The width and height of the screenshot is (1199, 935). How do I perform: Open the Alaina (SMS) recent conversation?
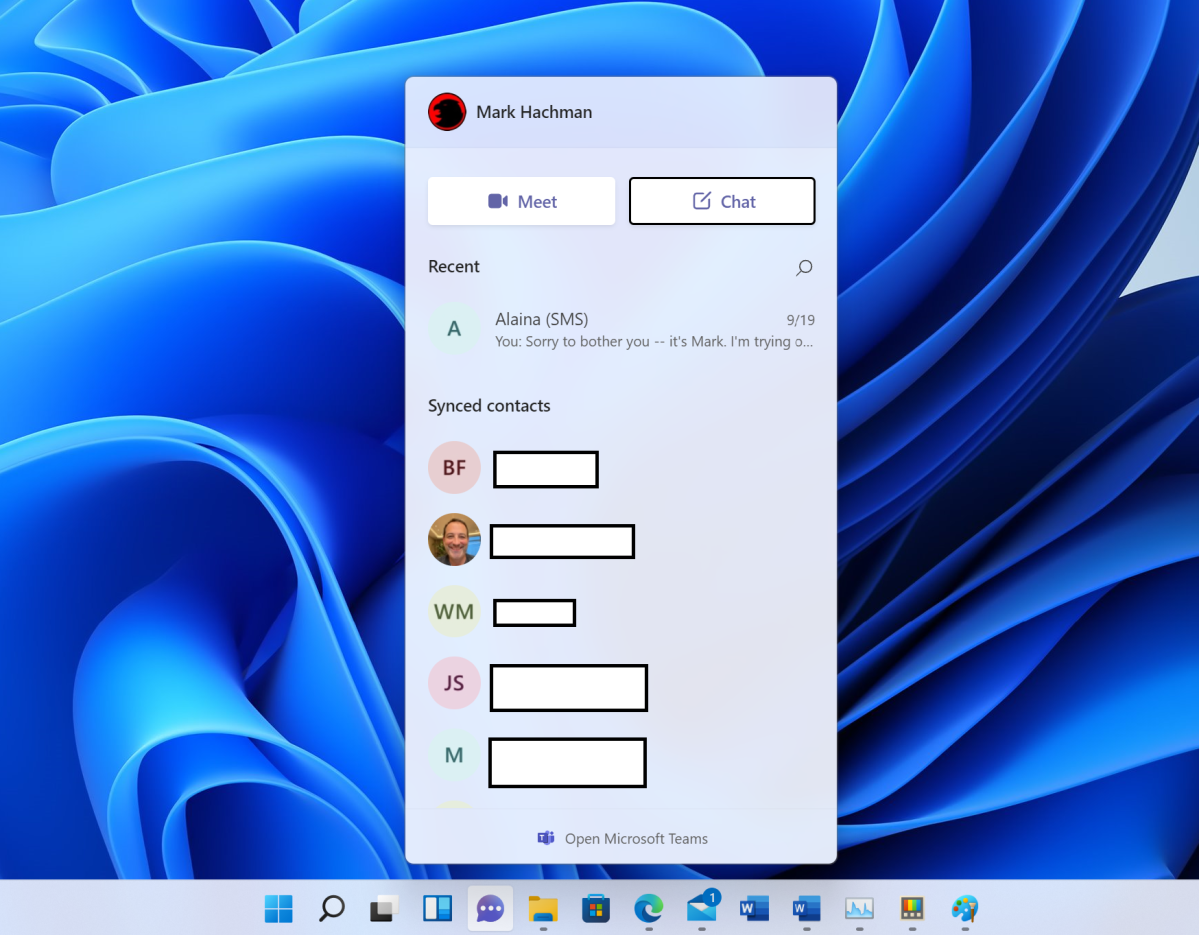[621, 330]
